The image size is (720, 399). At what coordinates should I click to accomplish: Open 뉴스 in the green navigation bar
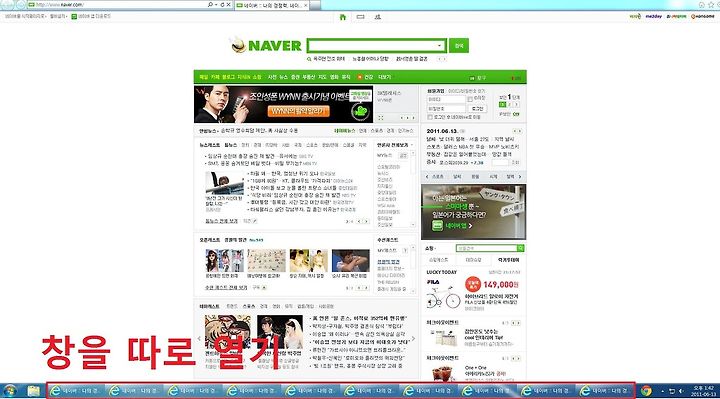283,77
